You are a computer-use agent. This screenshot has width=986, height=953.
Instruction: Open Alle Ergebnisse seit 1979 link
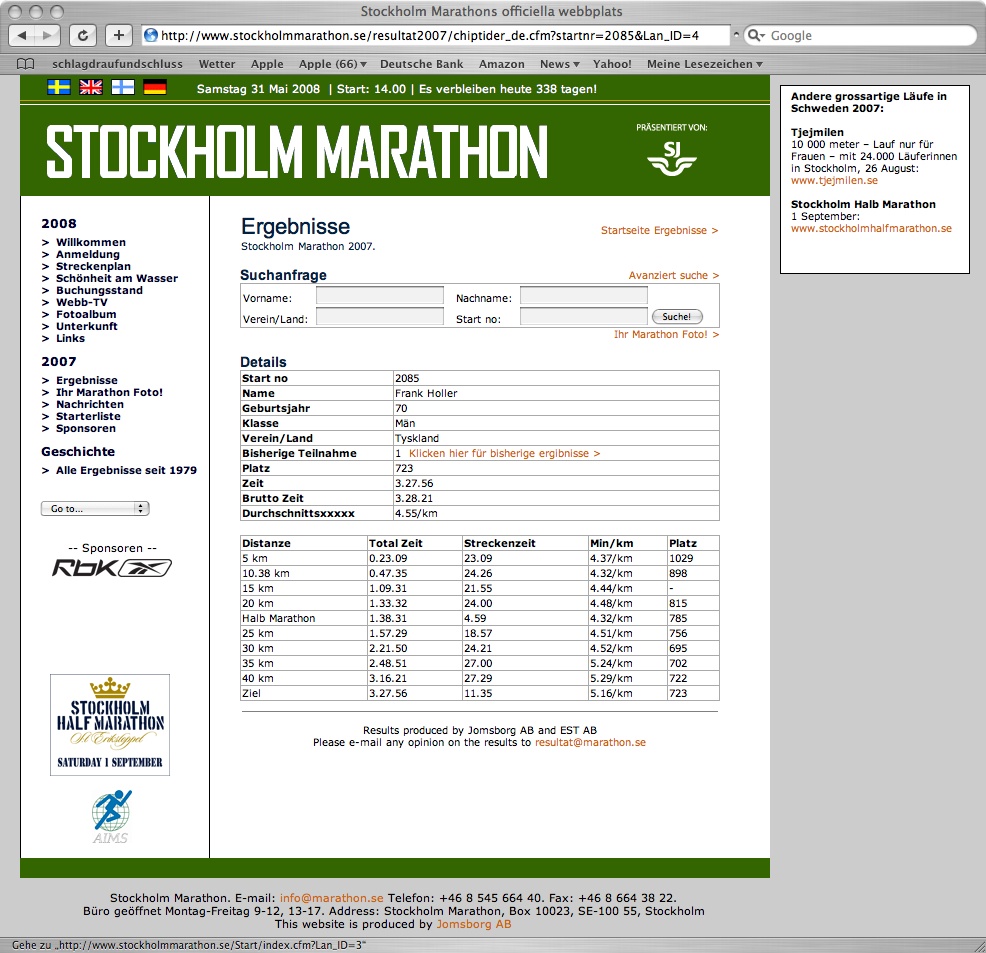(x=126, y=470)
